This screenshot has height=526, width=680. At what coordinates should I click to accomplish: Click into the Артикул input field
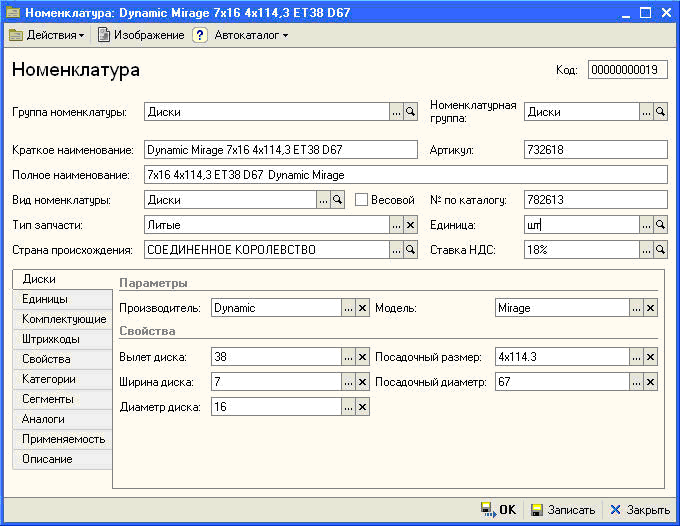pos(594,150)
